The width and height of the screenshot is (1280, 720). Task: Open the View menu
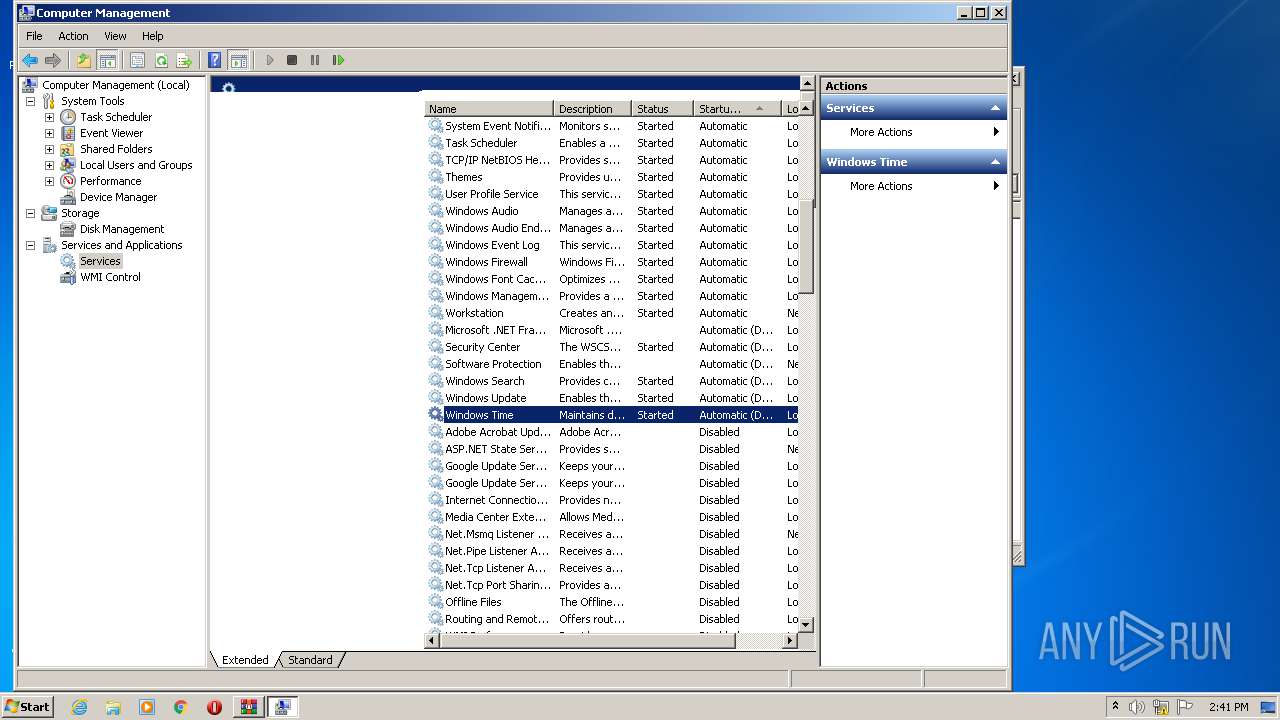(x=115, y=36)
